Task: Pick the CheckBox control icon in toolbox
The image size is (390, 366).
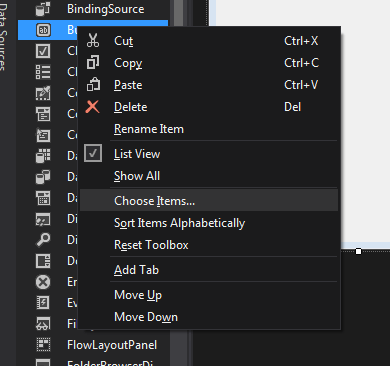Action: [43, 51]
